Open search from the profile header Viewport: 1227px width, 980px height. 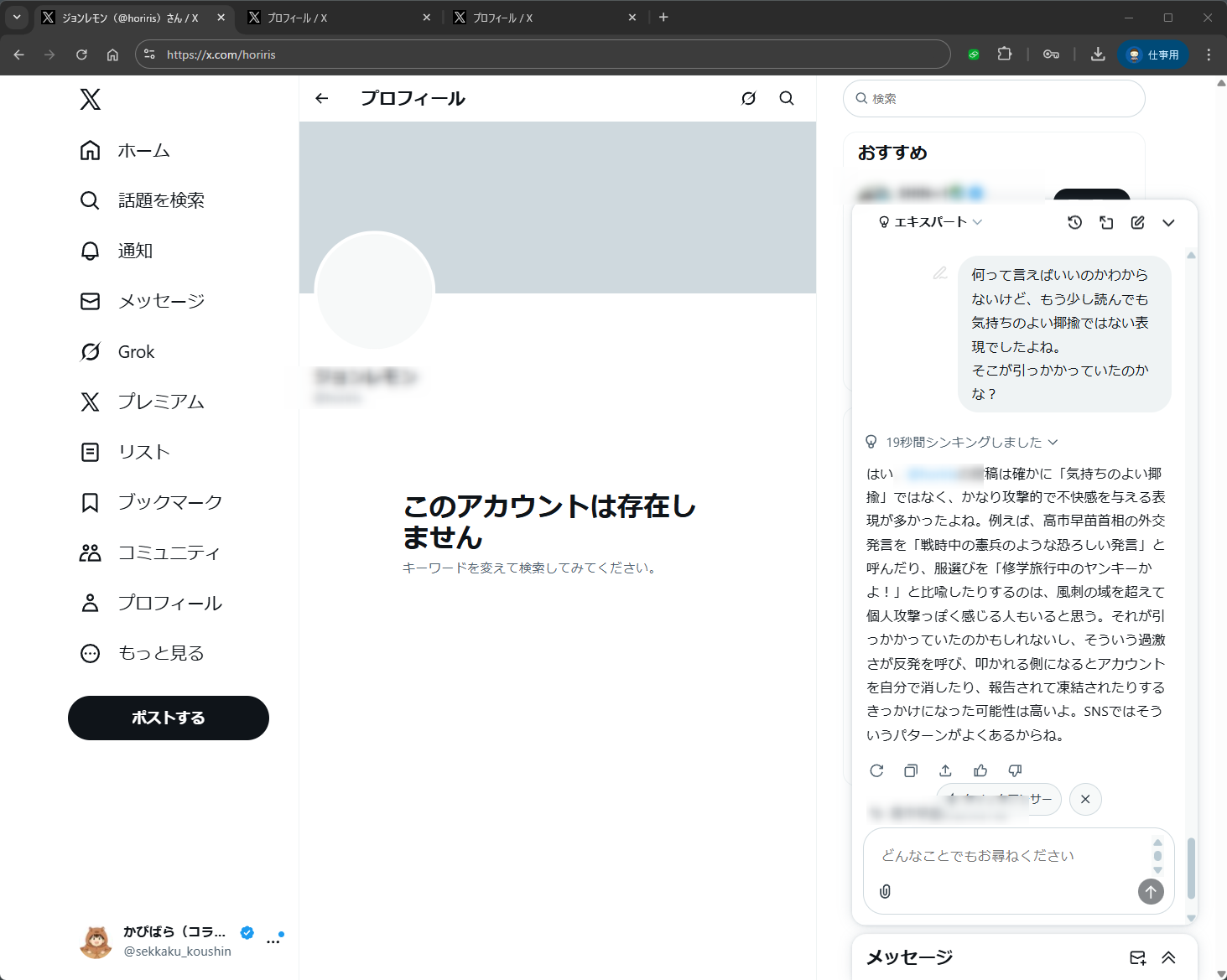[786, 98]
